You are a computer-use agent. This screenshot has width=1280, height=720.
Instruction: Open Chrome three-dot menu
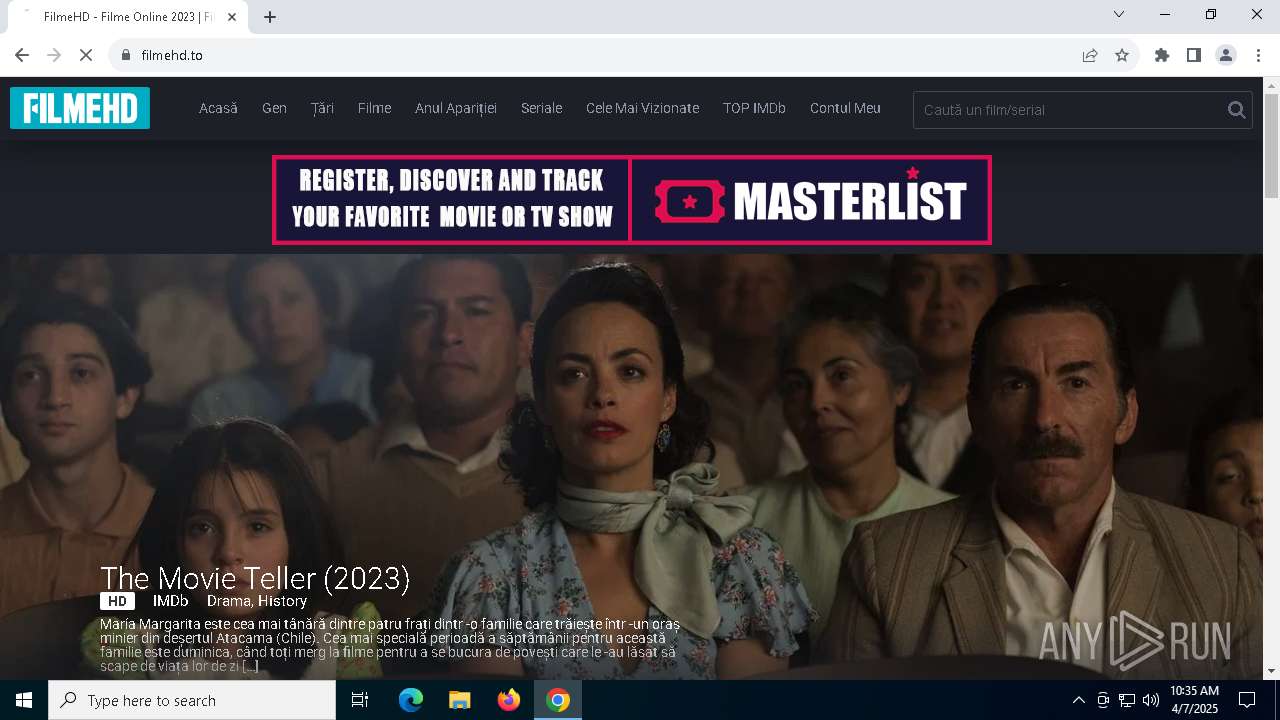(x=1258, y=55)
